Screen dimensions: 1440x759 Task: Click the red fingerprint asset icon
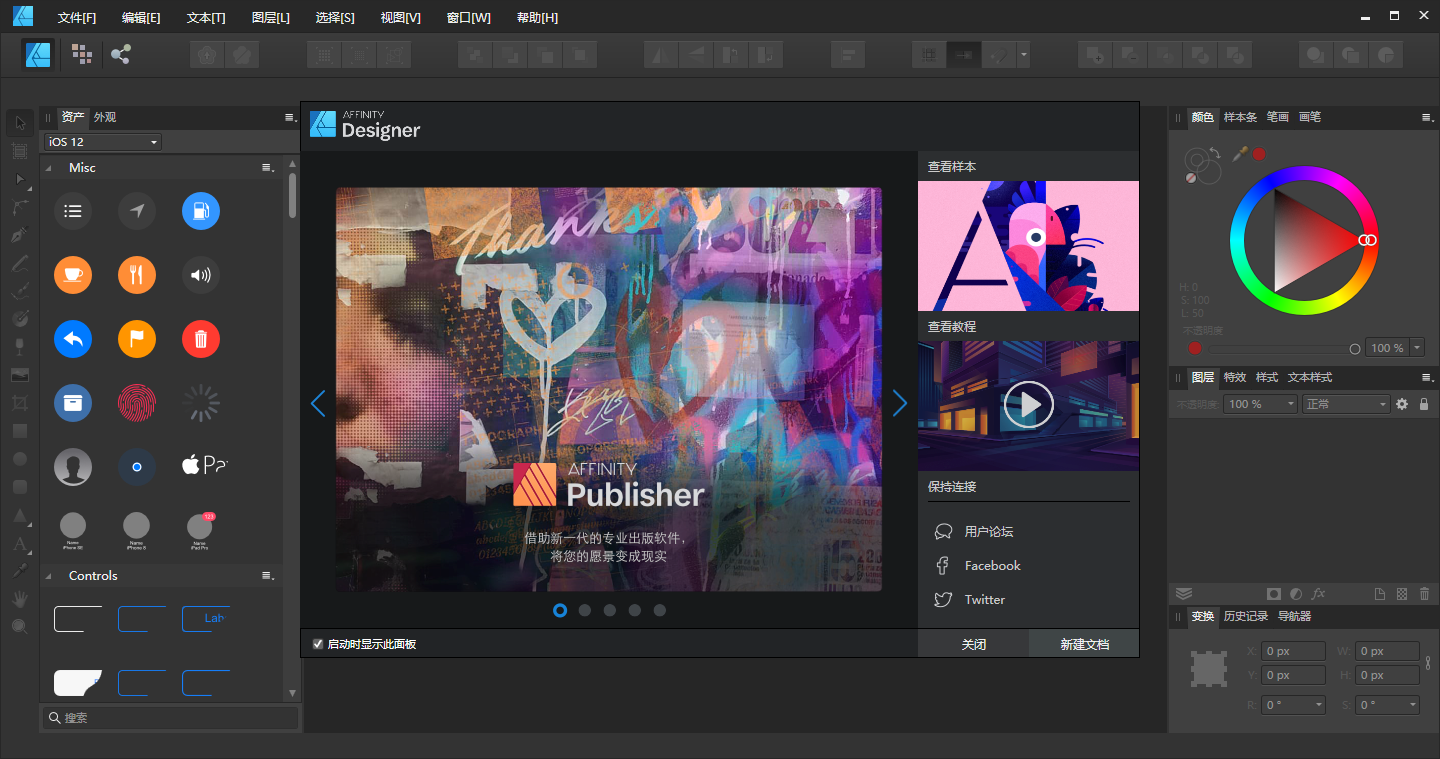(x=137, y=403)
